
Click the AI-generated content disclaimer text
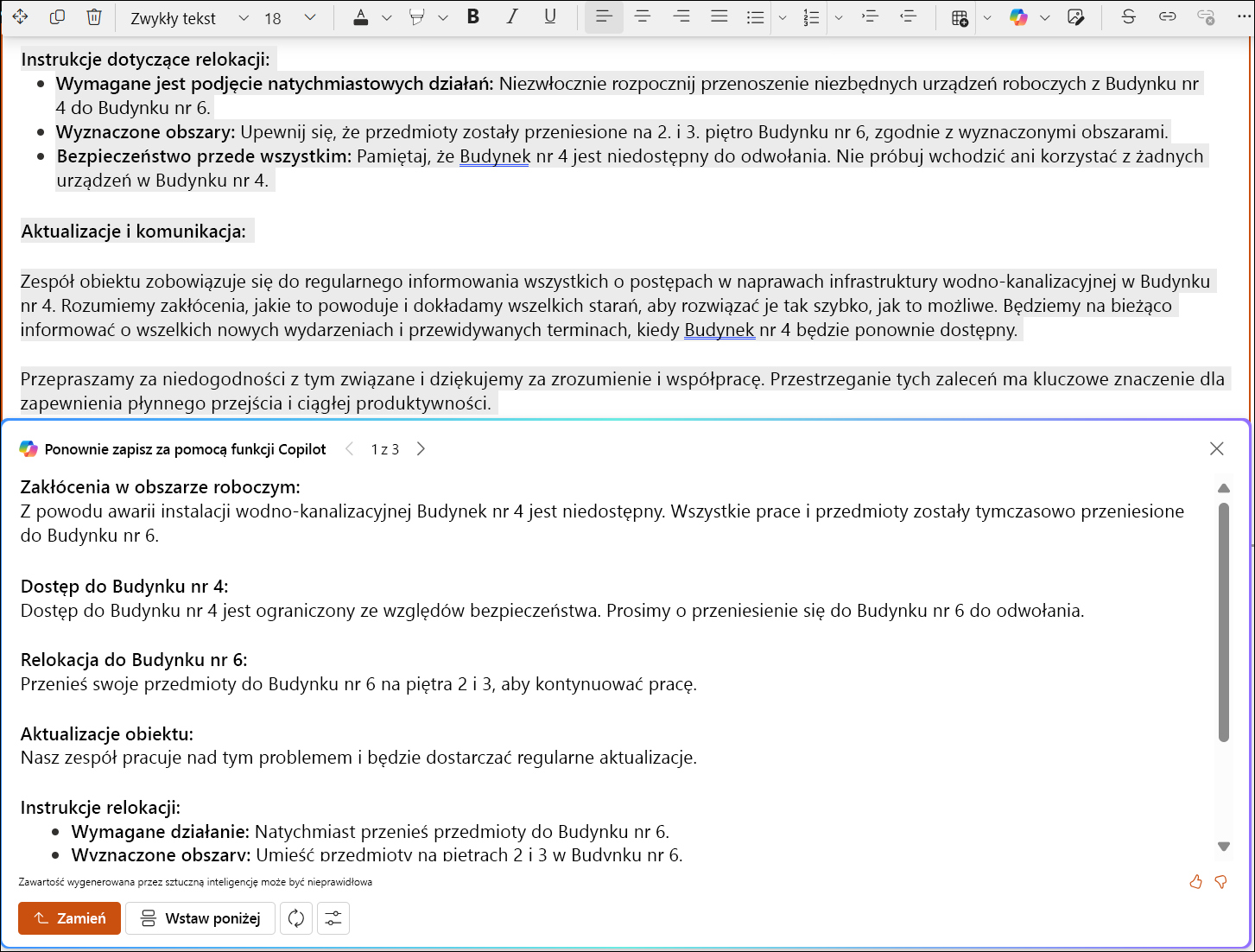[x=195, y=882]
